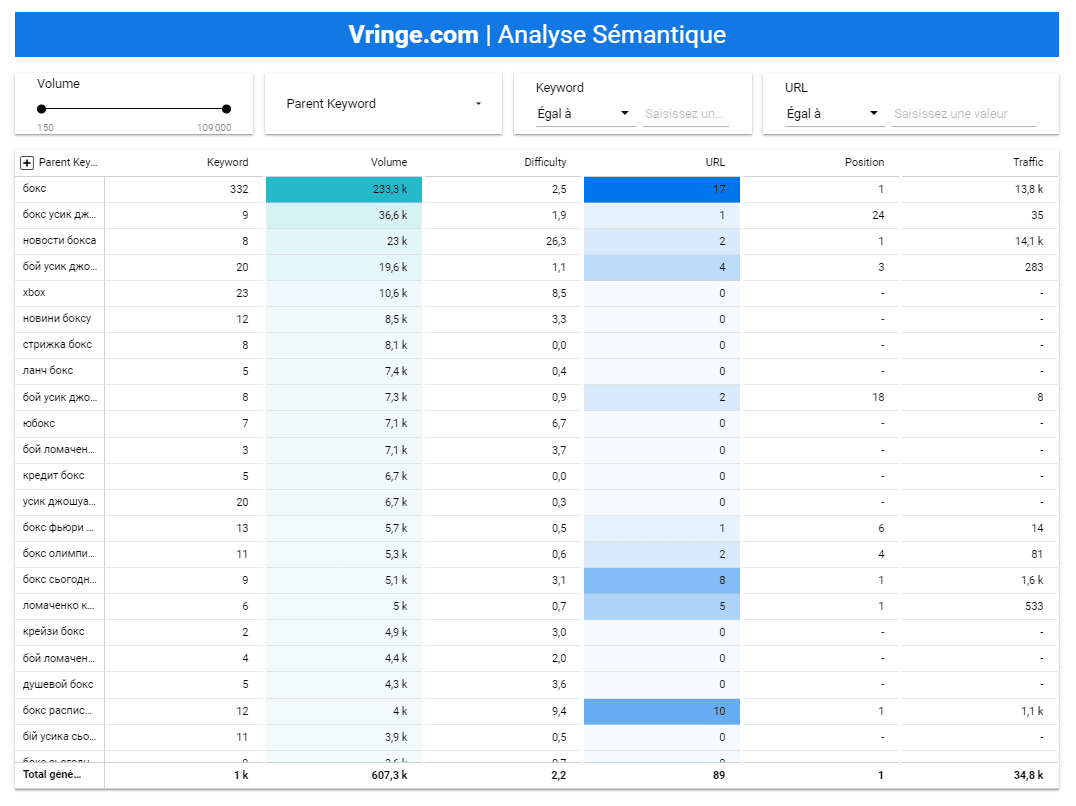The height and width of the screenshot is (806, 1076).
Task: Select the 'бокс олимпи...' row label
Action: tap(58, 554)
